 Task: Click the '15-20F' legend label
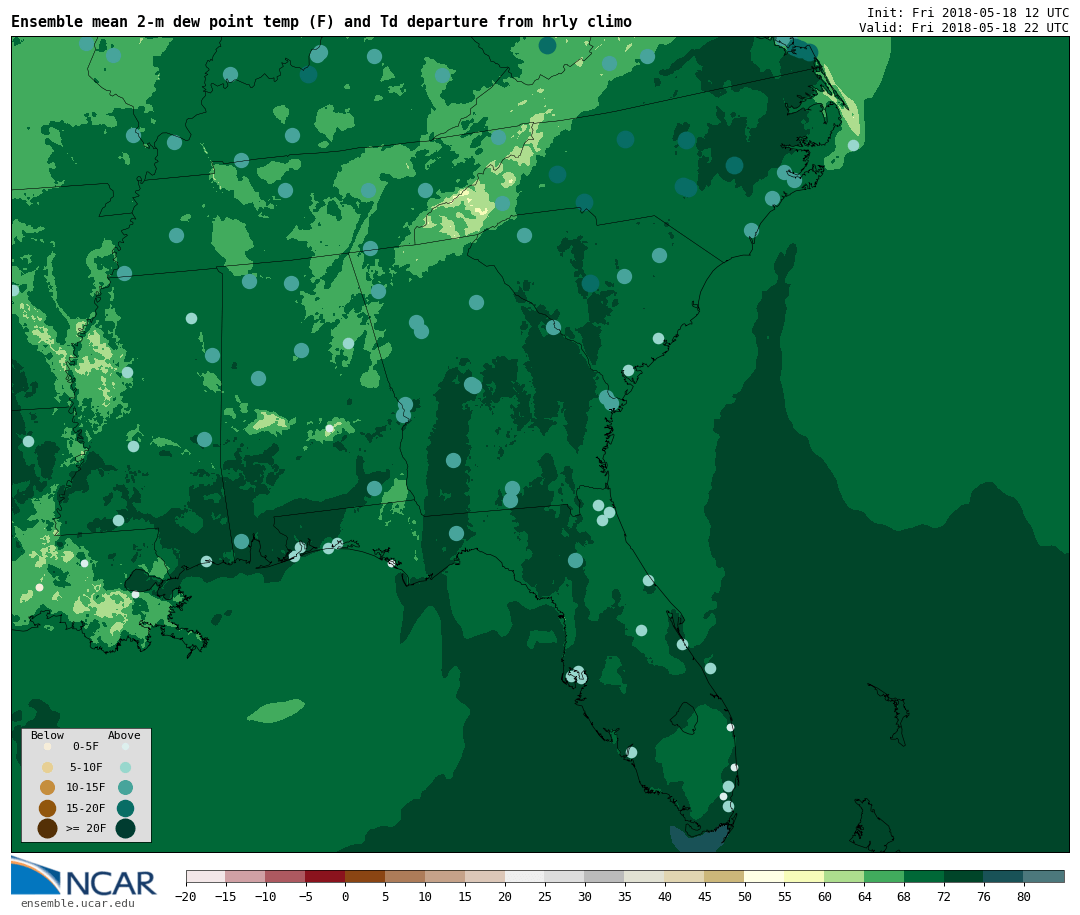pyautogui.click(x=86, y=808)
